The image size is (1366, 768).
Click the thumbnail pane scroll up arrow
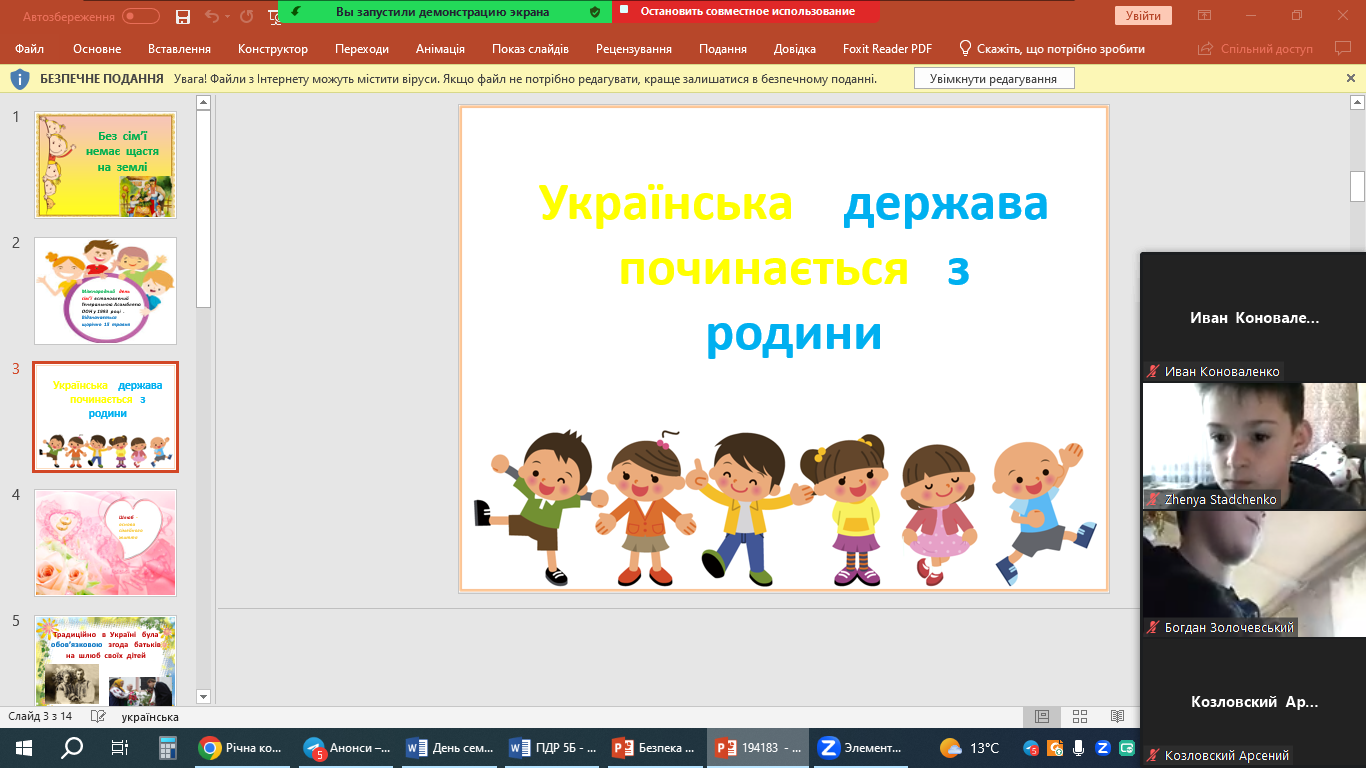pos(204,102)
